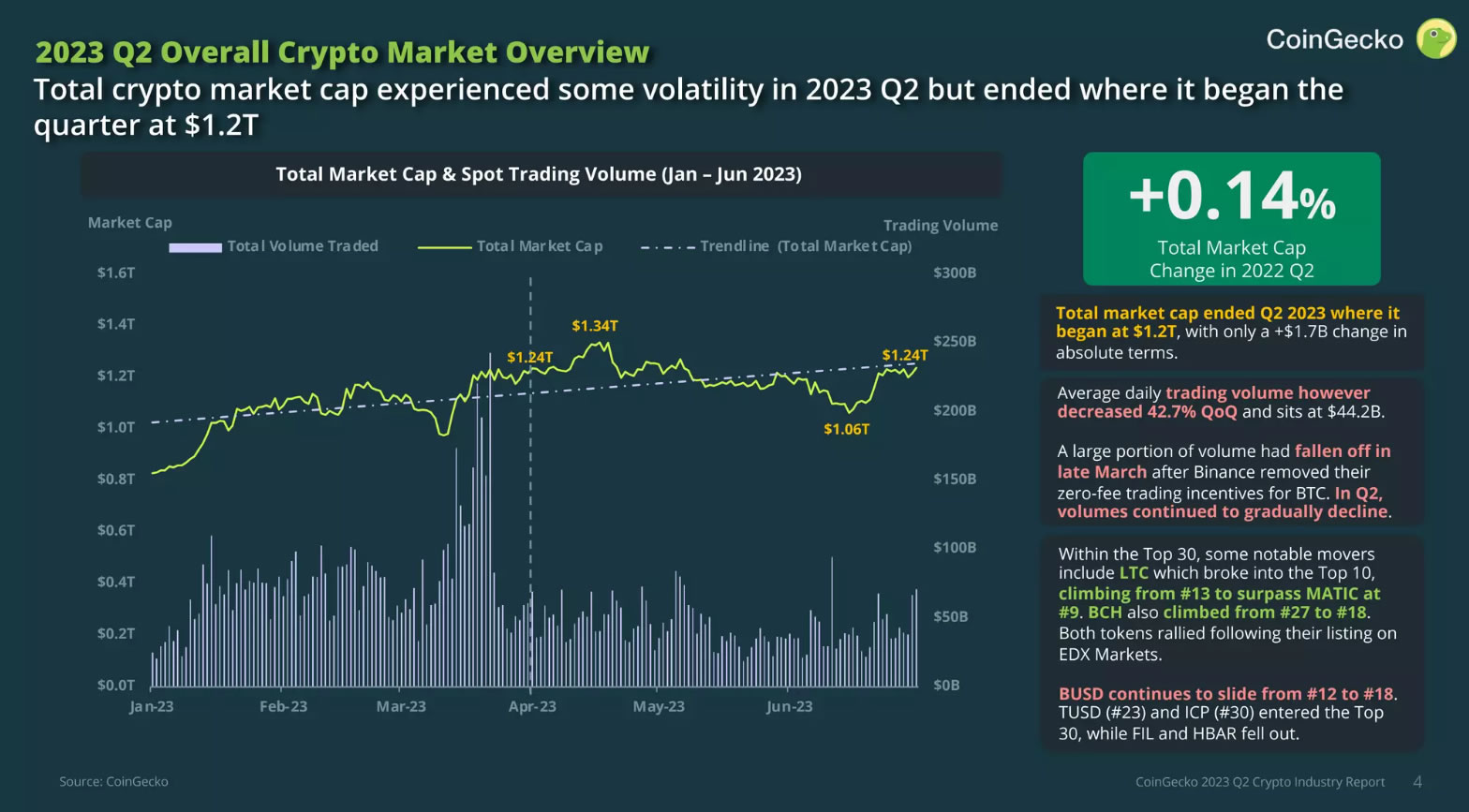The width and height of the screenshot is (1469, 812).
Task: Click the $1.6T market cap axis label
Action: click(116, 273)
